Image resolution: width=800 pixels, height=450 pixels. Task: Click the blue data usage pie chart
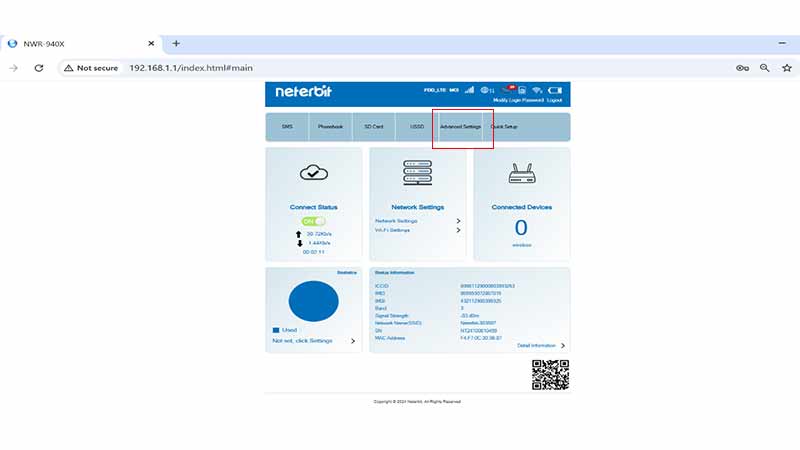[313, 301]
